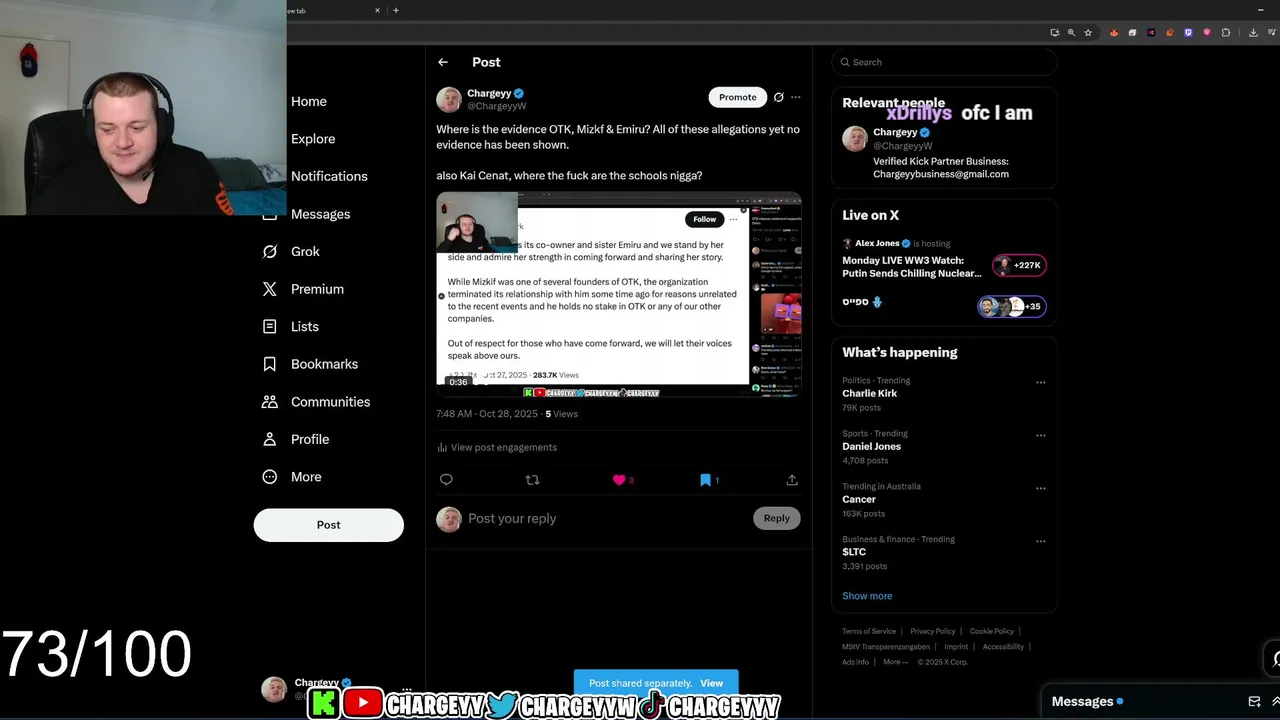
Task: Click the Search field on X
Action: (944, 62)
